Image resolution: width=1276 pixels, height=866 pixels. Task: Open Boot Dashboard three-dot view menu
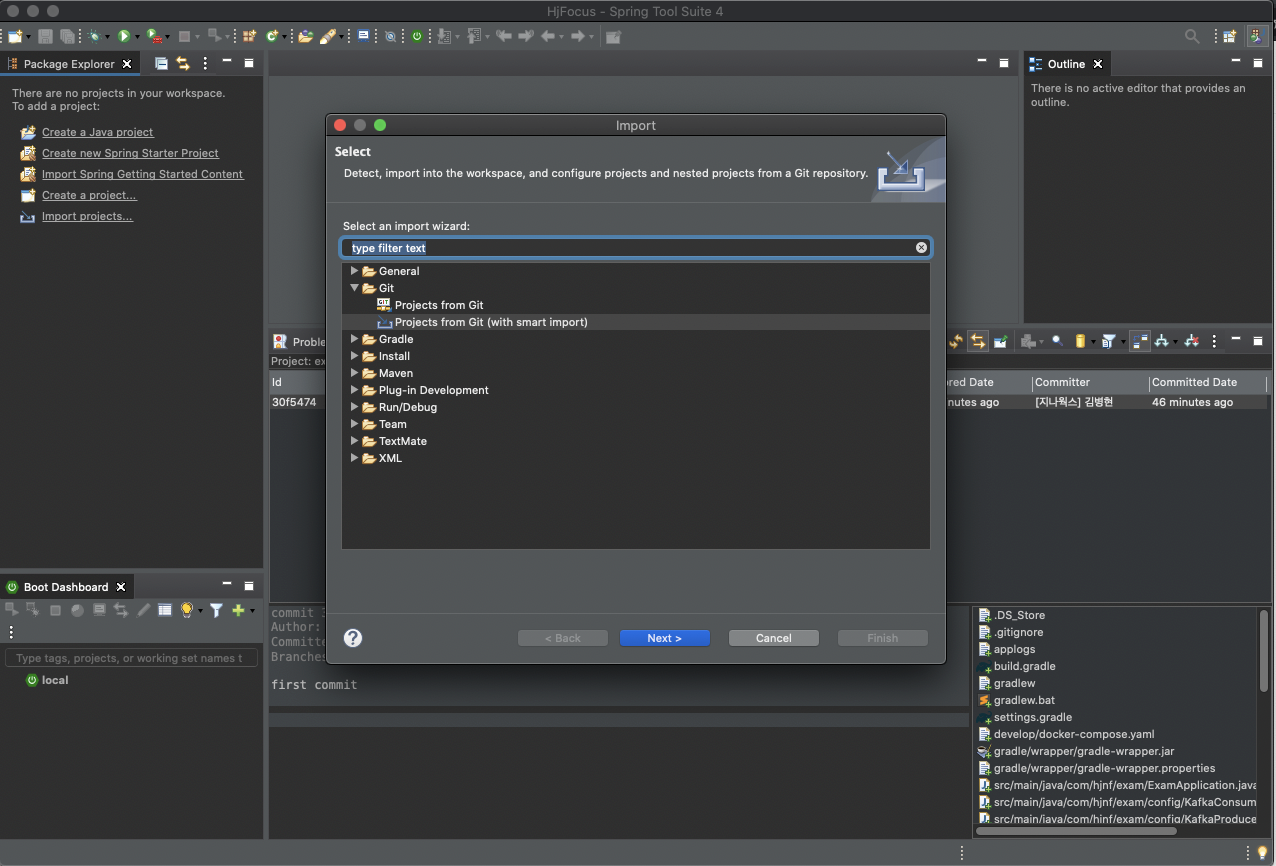[x=11, y=632]
